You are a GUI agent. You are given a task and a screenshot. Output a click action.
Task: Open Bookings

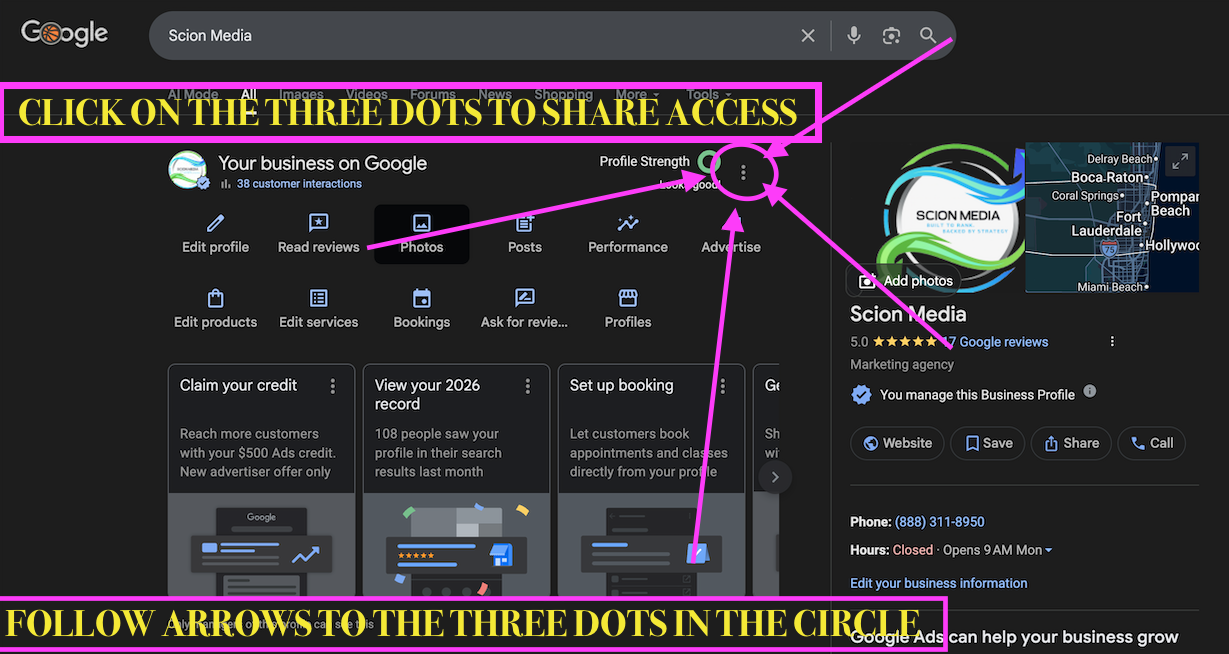coord(422,309)
